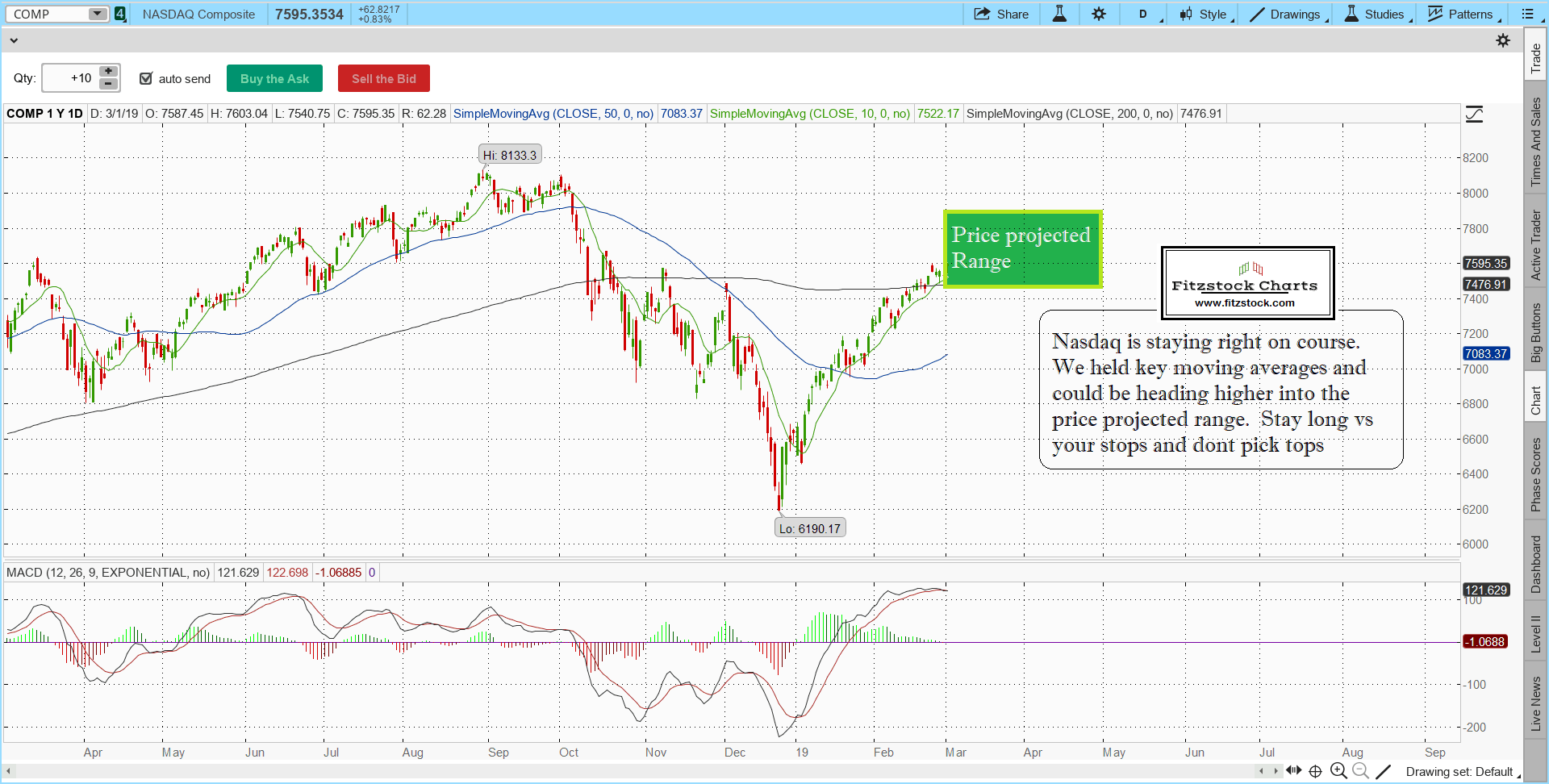
Task: Open chart settings gear in top toolbar
Action: (1099, 14)
